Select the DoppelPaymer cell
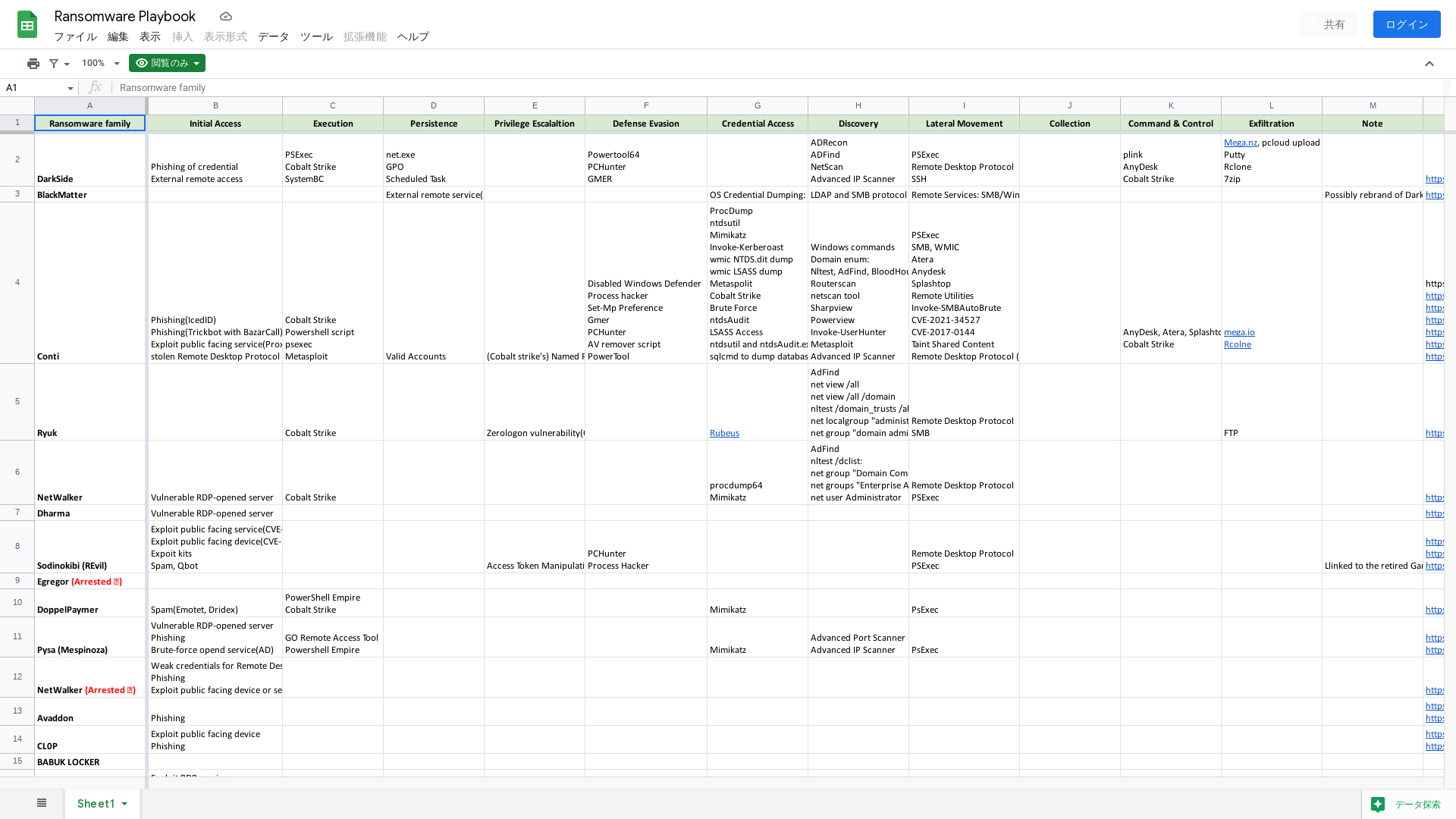Image resolution: width=1456 pixels, height=819 pixels. [x=90, y=603]
